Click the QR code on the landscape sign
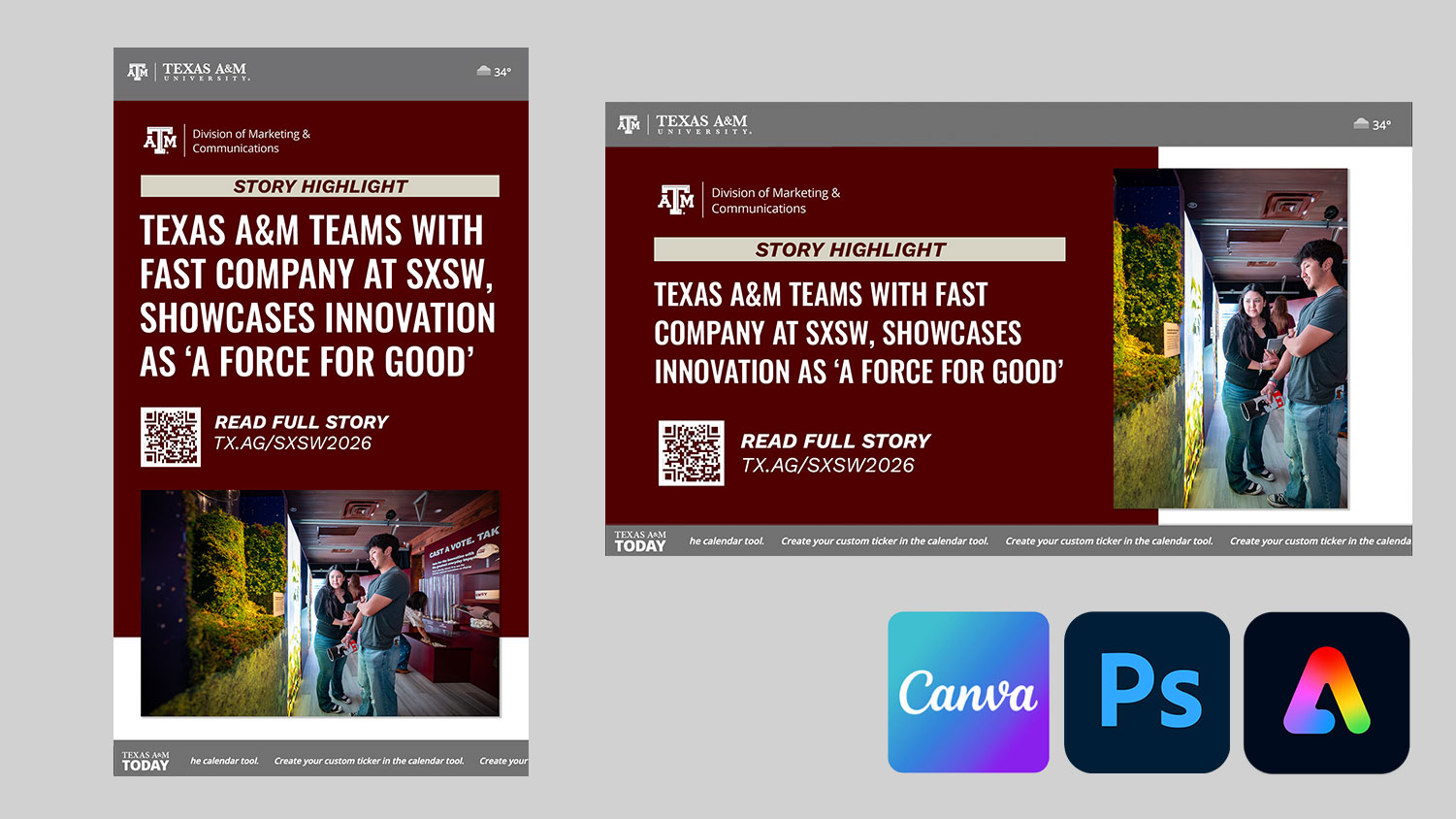The width and height of the screenshot is (1456, 819). coord(692,453)
